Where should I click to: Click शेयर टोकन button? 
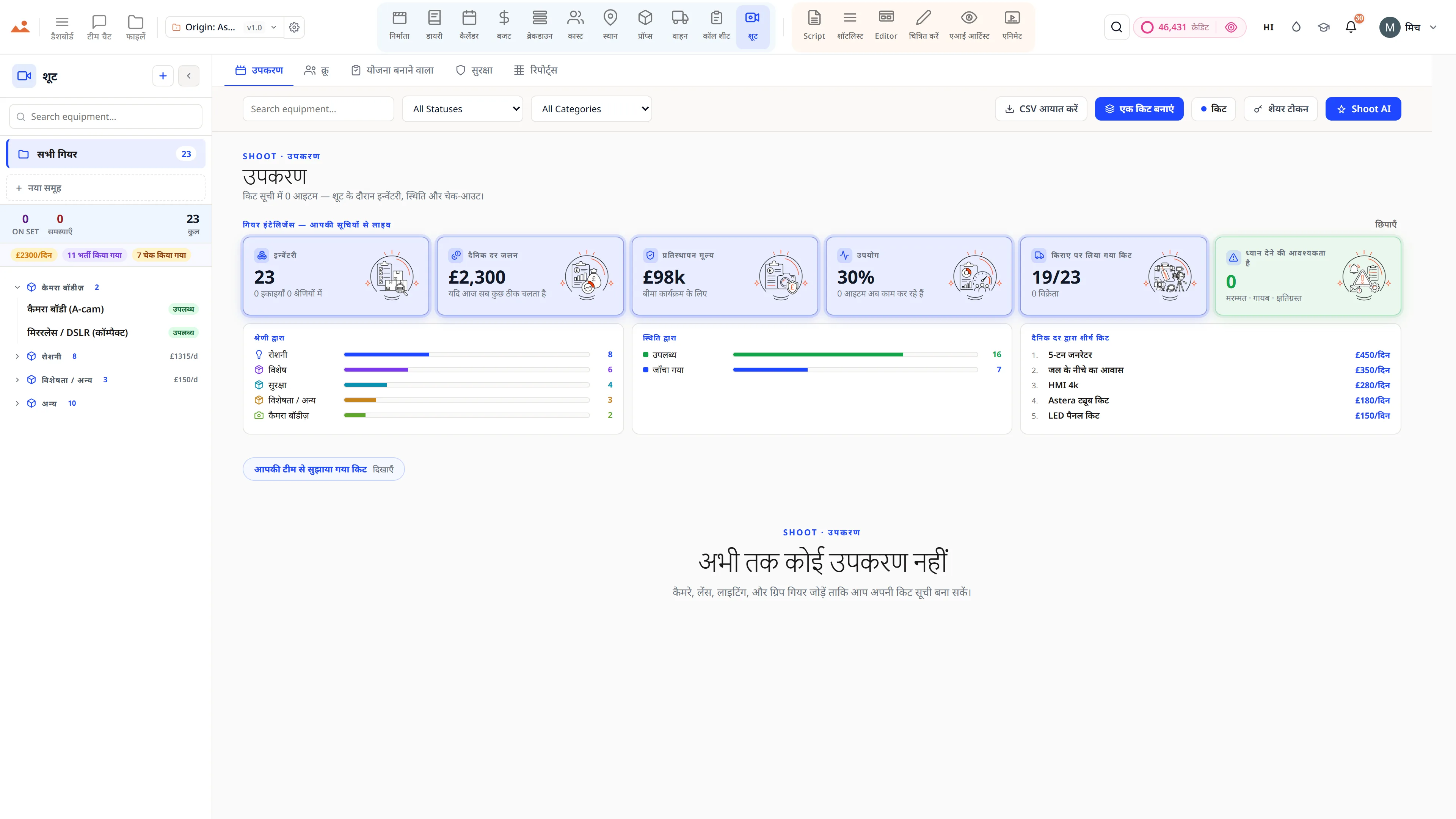1281,109
